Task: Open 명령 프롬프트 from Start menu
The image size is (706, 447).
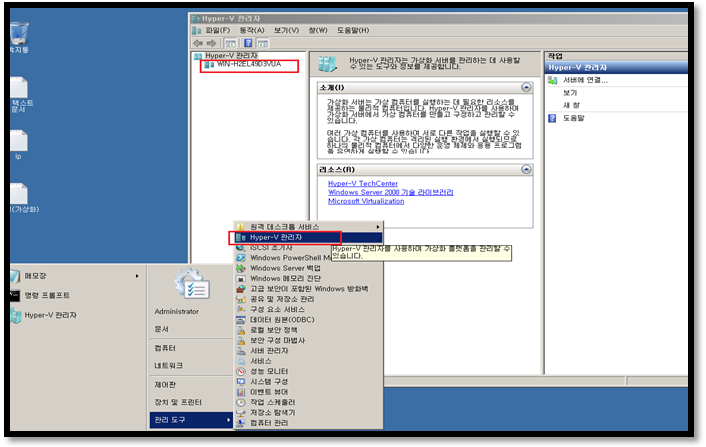Action: (x=47, y=296)
